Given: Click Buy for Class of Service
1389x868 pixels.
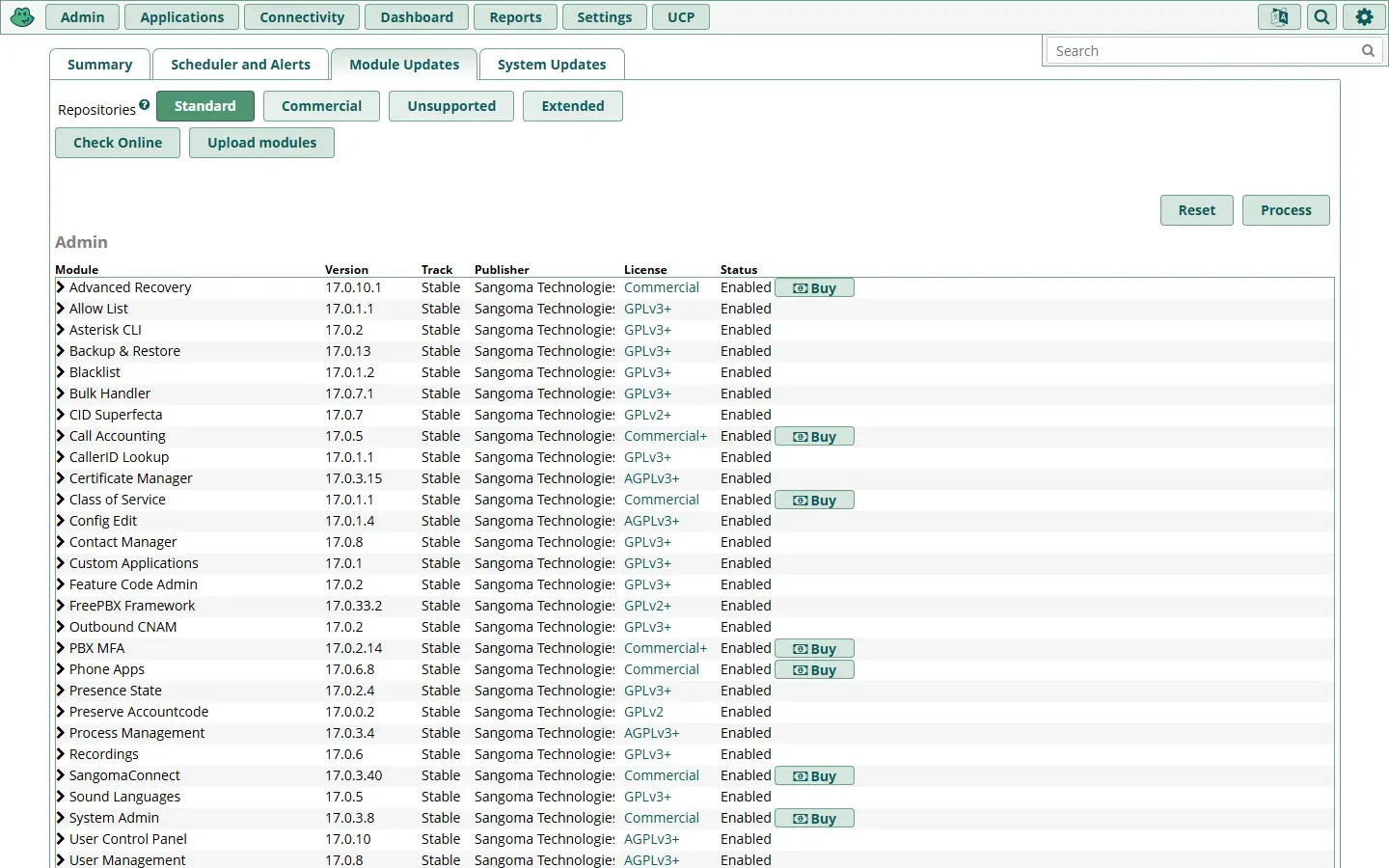Looking at the screenshot, I should [x=814, y=501].
